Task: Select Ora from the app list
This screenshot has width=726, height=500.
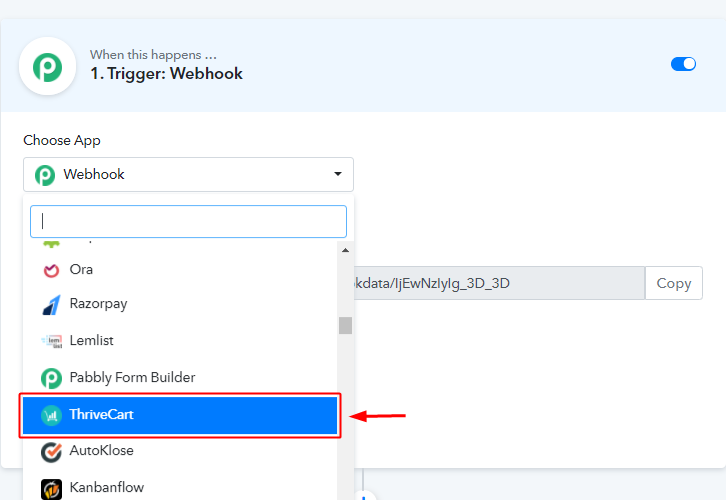Action: (180, 269)
